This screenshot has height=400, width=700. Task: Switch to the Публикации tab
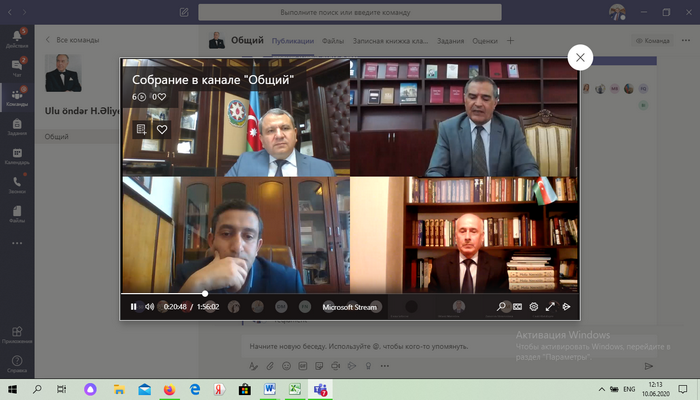293,41
